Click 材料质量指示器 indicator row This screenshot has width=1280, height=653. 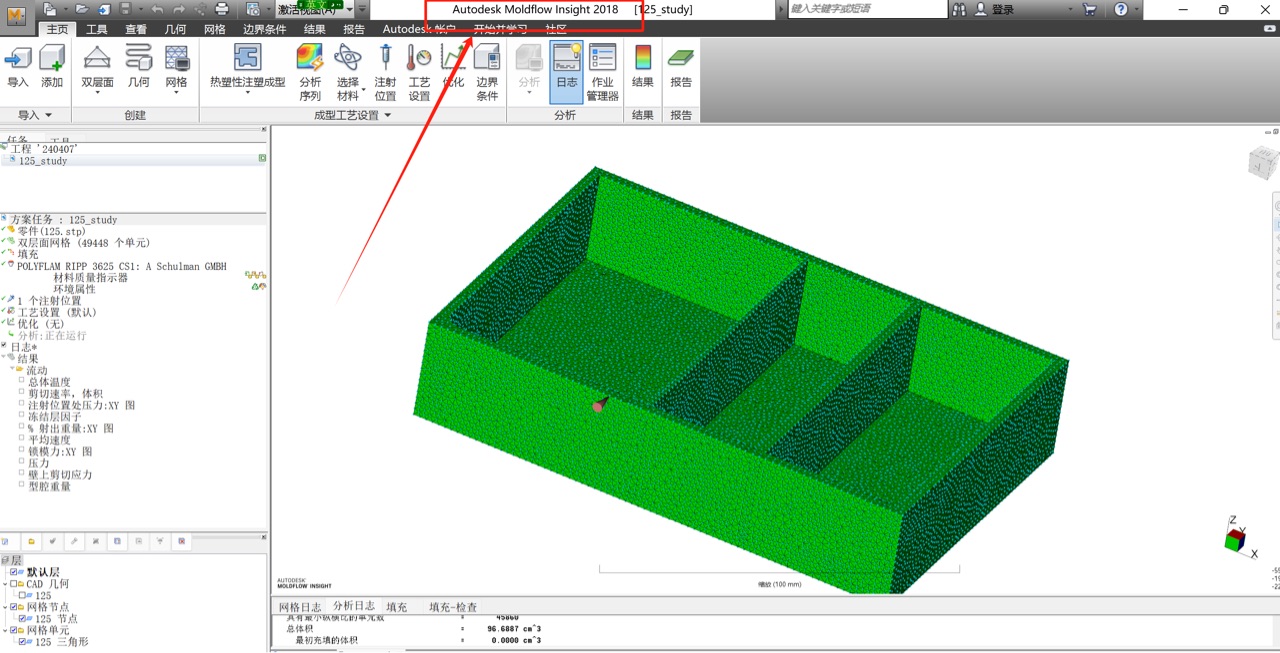pos(91,277)
